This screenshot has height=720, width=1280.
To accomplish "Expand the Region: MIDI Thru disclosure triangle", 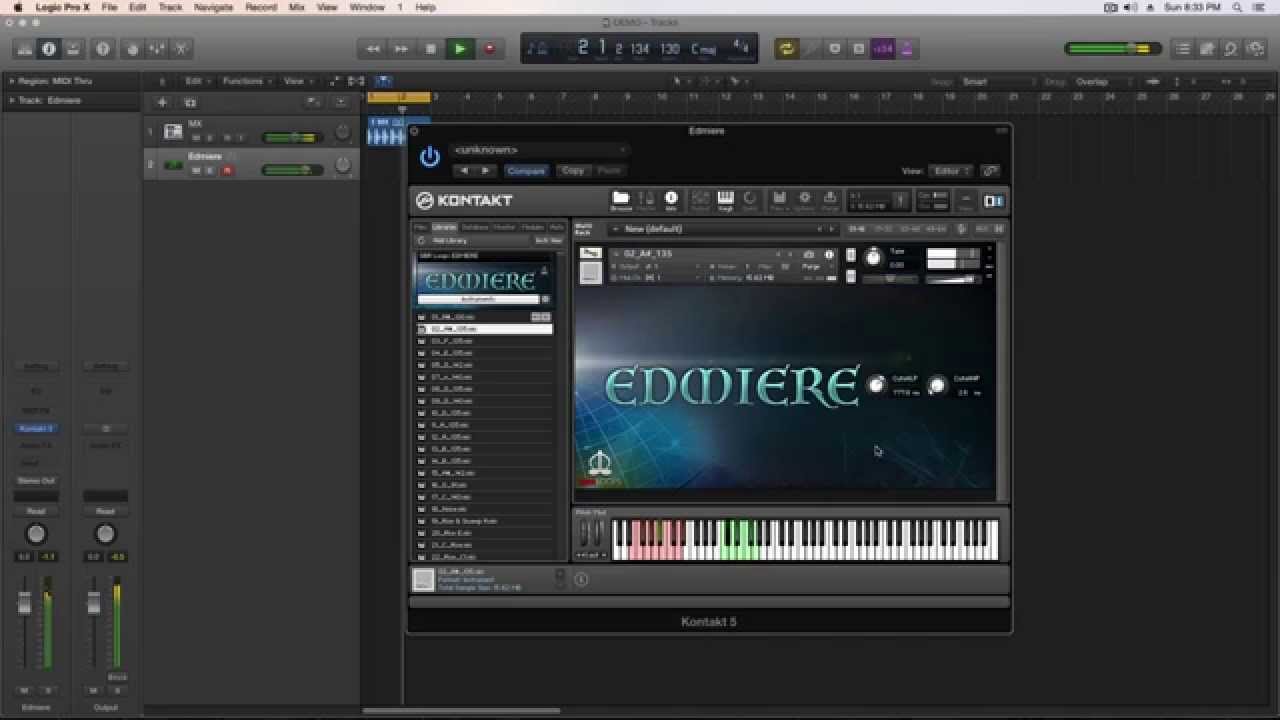I will [x=11, y=81].
